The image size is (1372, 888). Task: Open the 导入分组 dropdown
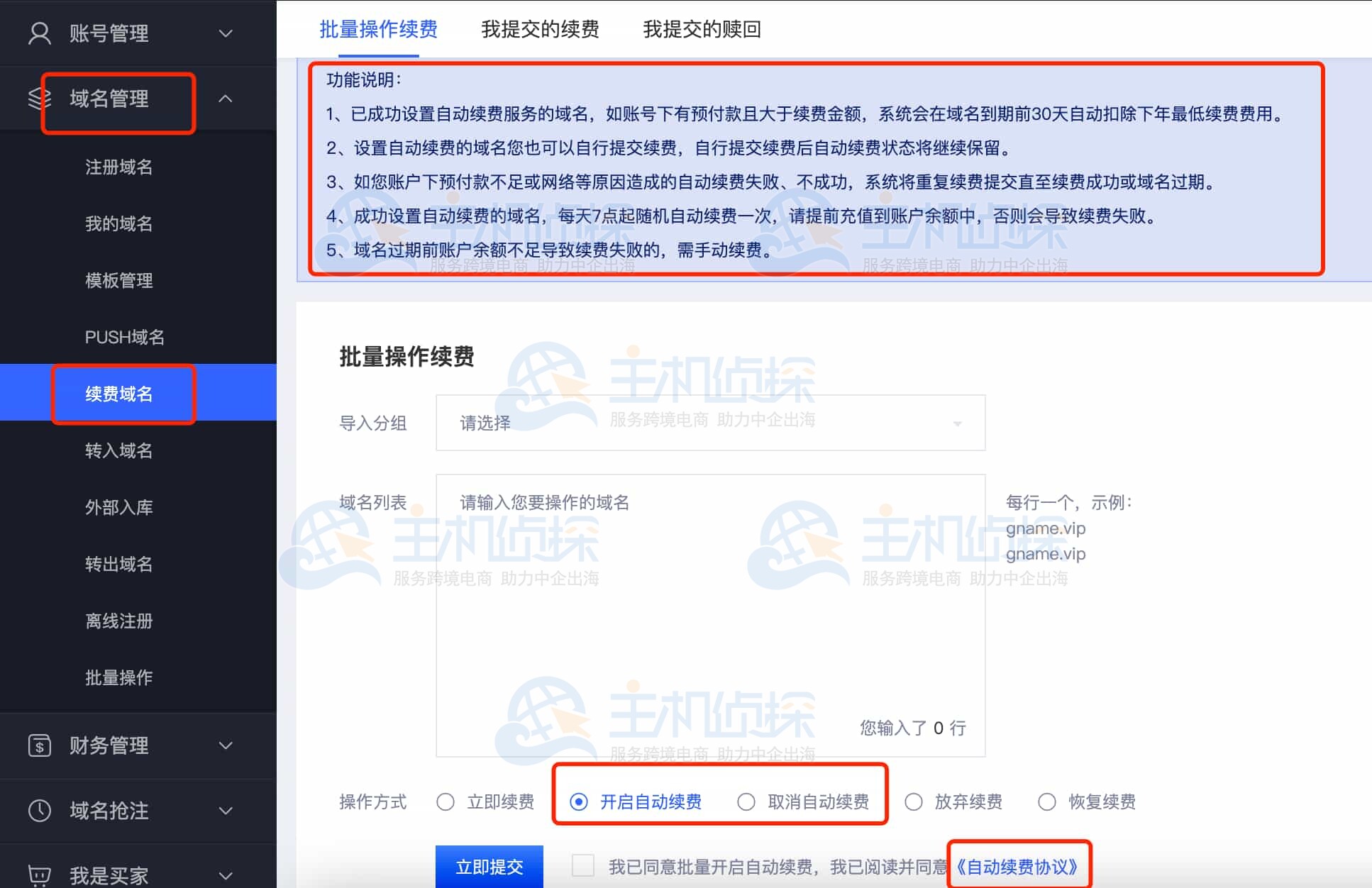pyautogui.click(x=710, y=423)
